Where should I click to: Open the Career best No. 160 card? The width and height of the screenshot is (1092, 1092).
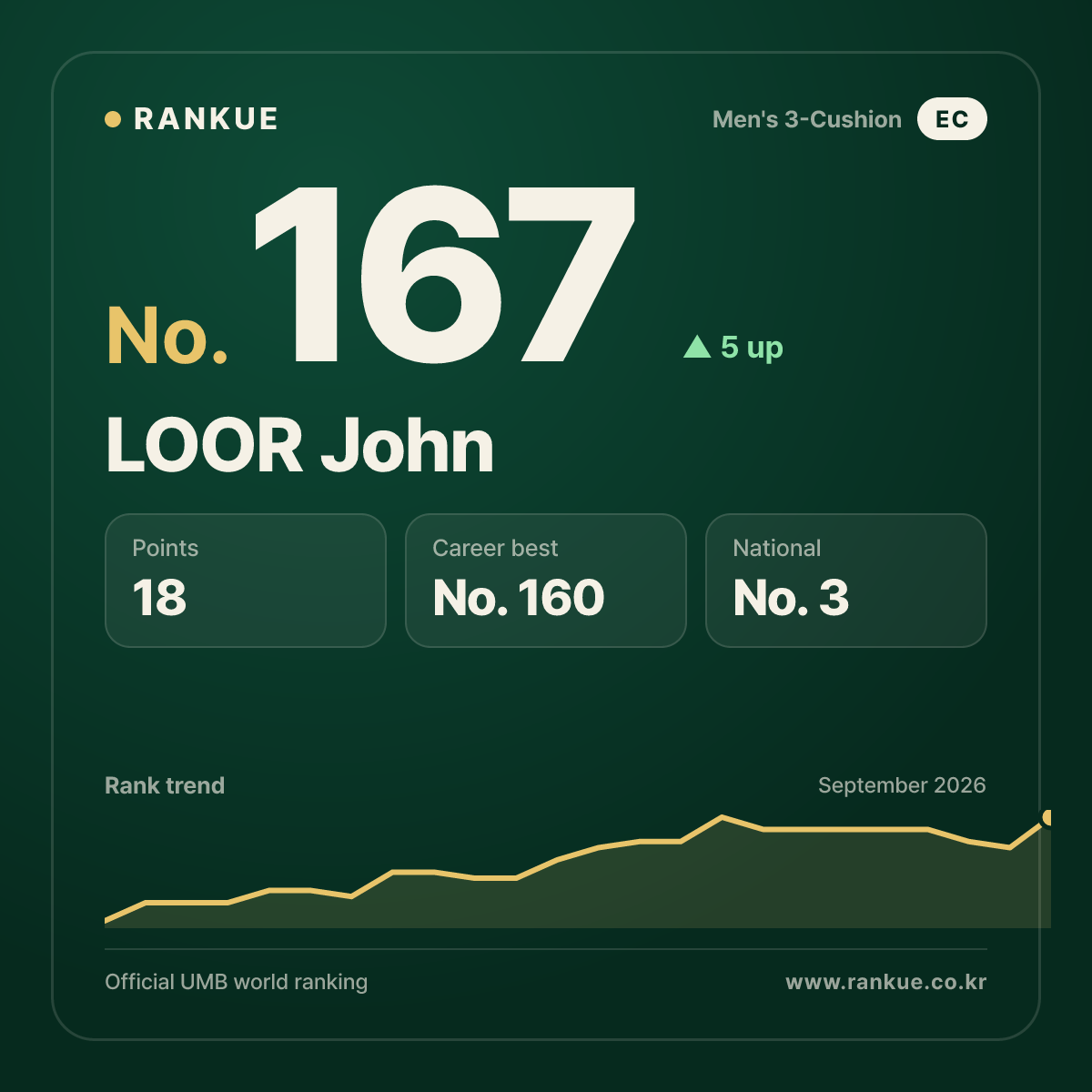tap(546, 581)
